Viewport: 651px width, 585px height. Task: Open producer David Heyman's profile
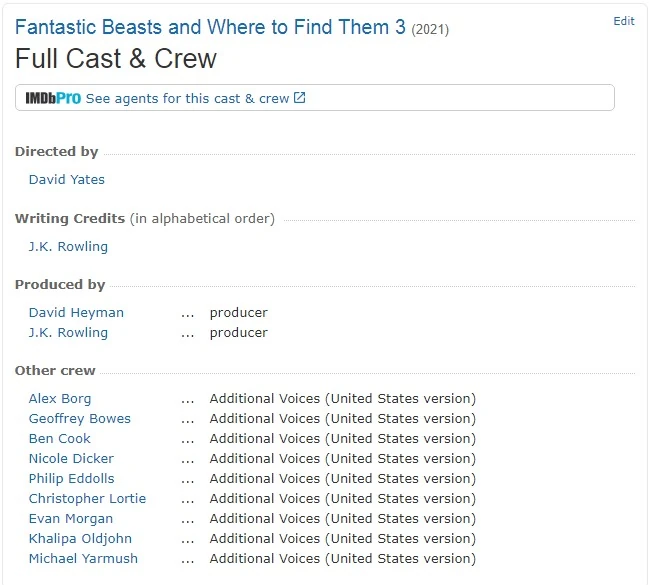click(x=76, y=313)
